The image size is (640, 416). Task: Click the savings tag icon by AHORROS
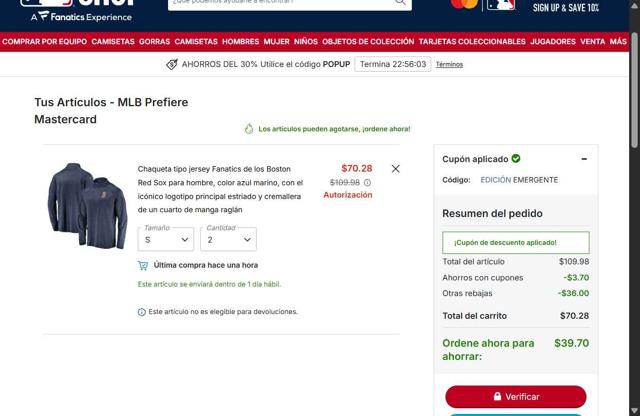point(172,65)
